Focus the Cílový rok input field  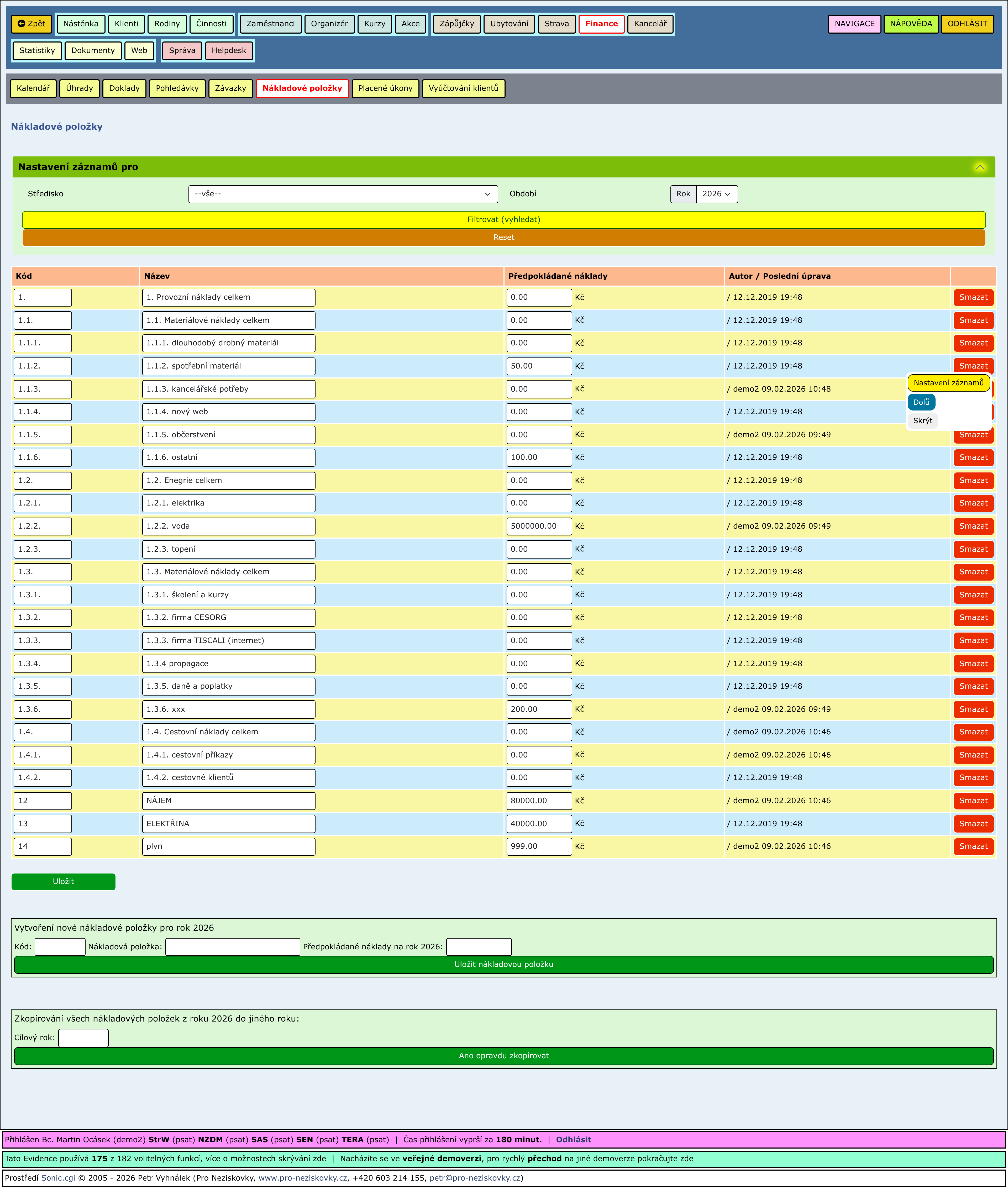coord(83,1037)
